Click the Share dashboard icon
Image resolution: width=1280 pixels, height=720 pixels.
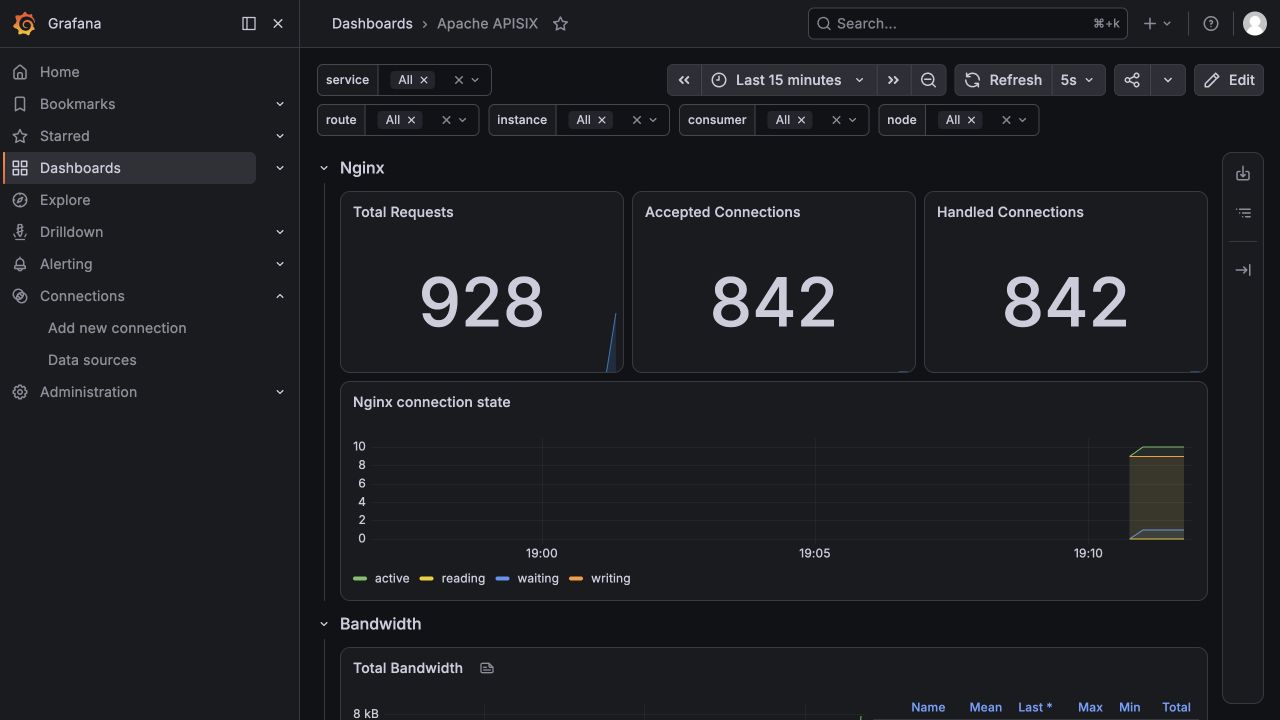pyautogui.click(x=1132, y=80)
